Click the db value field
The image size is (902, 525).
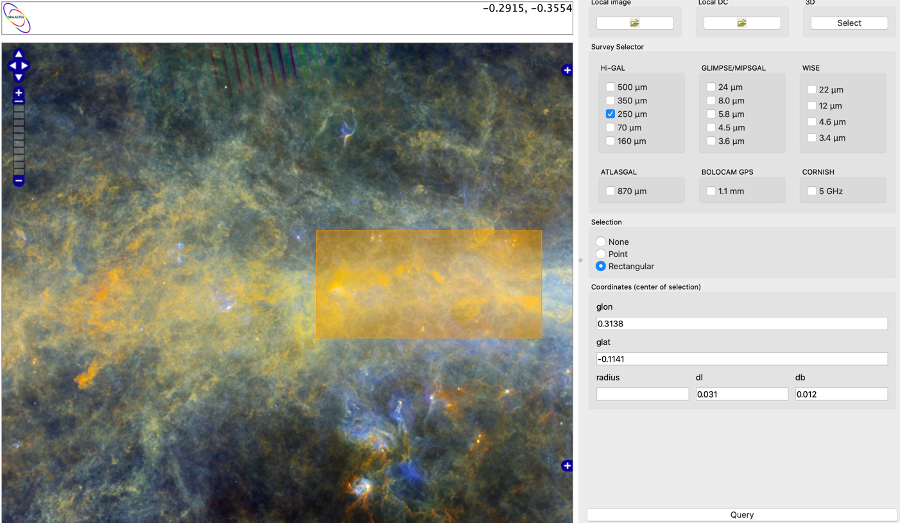[841, 394]
